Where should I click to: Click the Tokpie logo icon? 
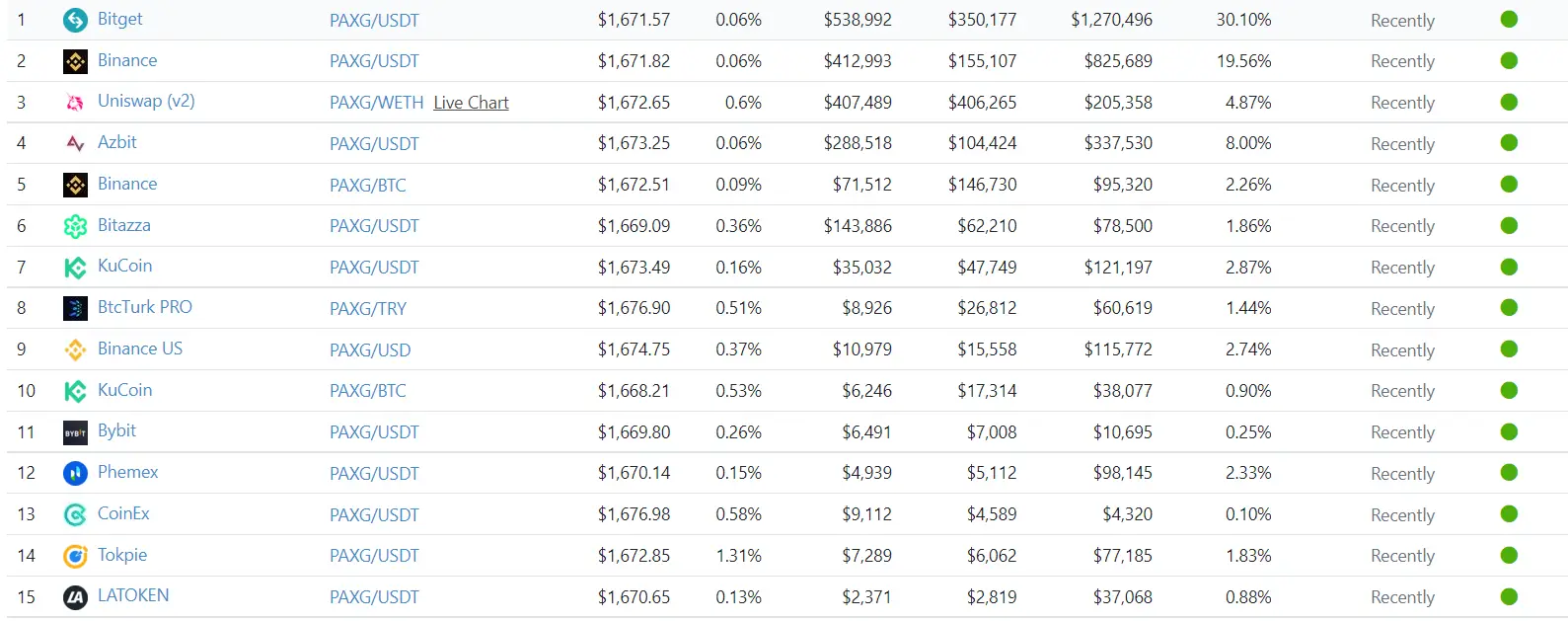pos(75,556)
